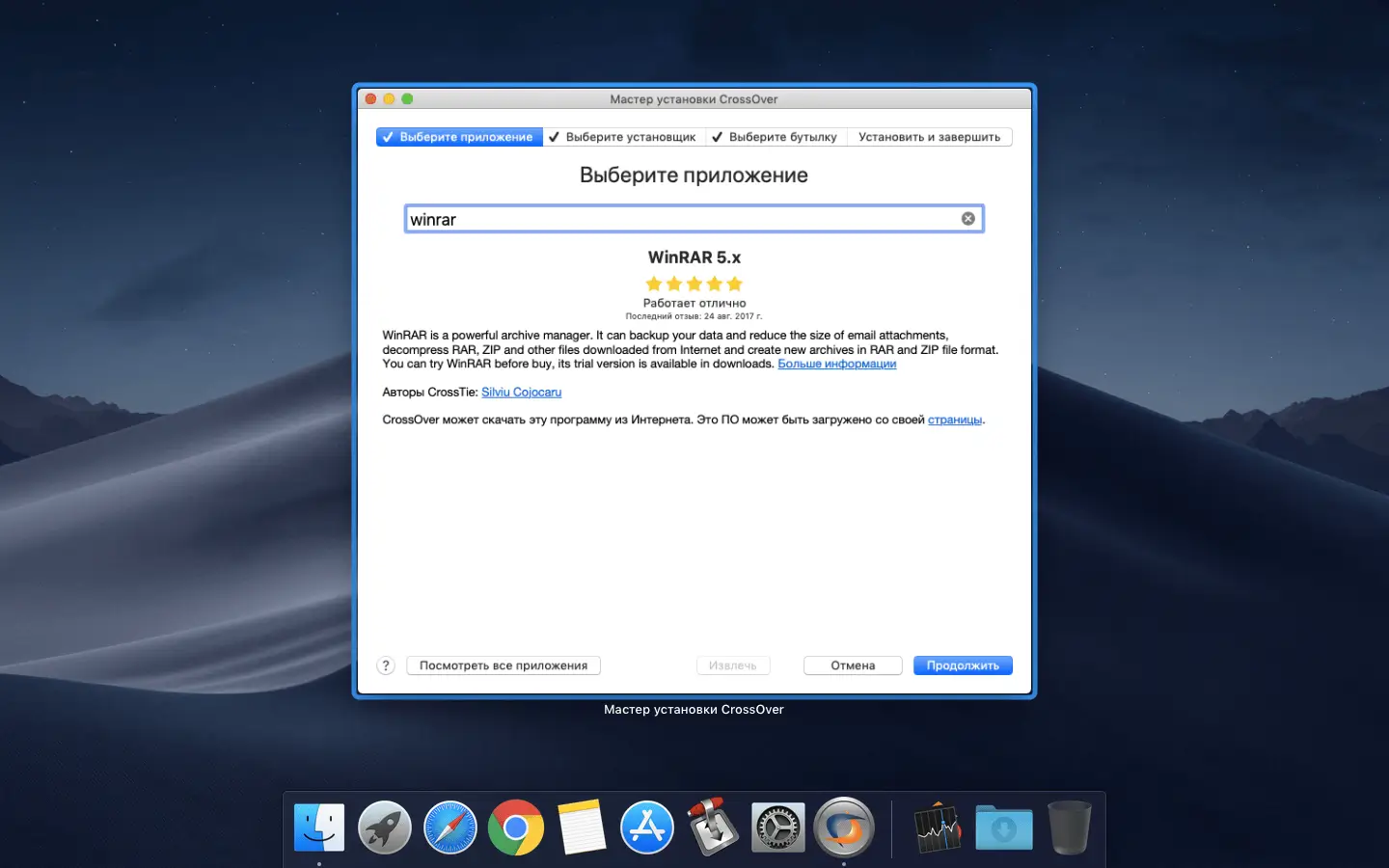1389x868 pixels.
Task: Open the Больше информации link
Action: (x=836, y=364)
